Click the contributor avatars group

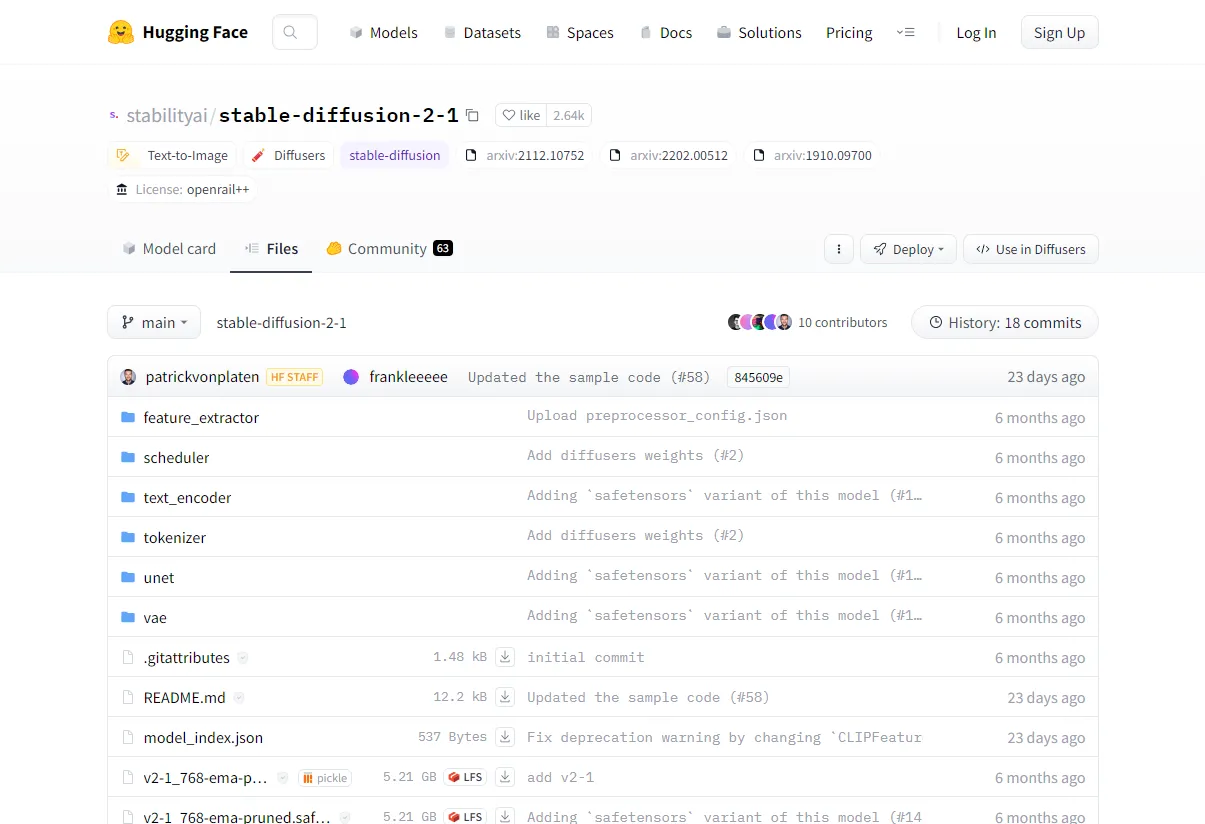click(759, 322)
